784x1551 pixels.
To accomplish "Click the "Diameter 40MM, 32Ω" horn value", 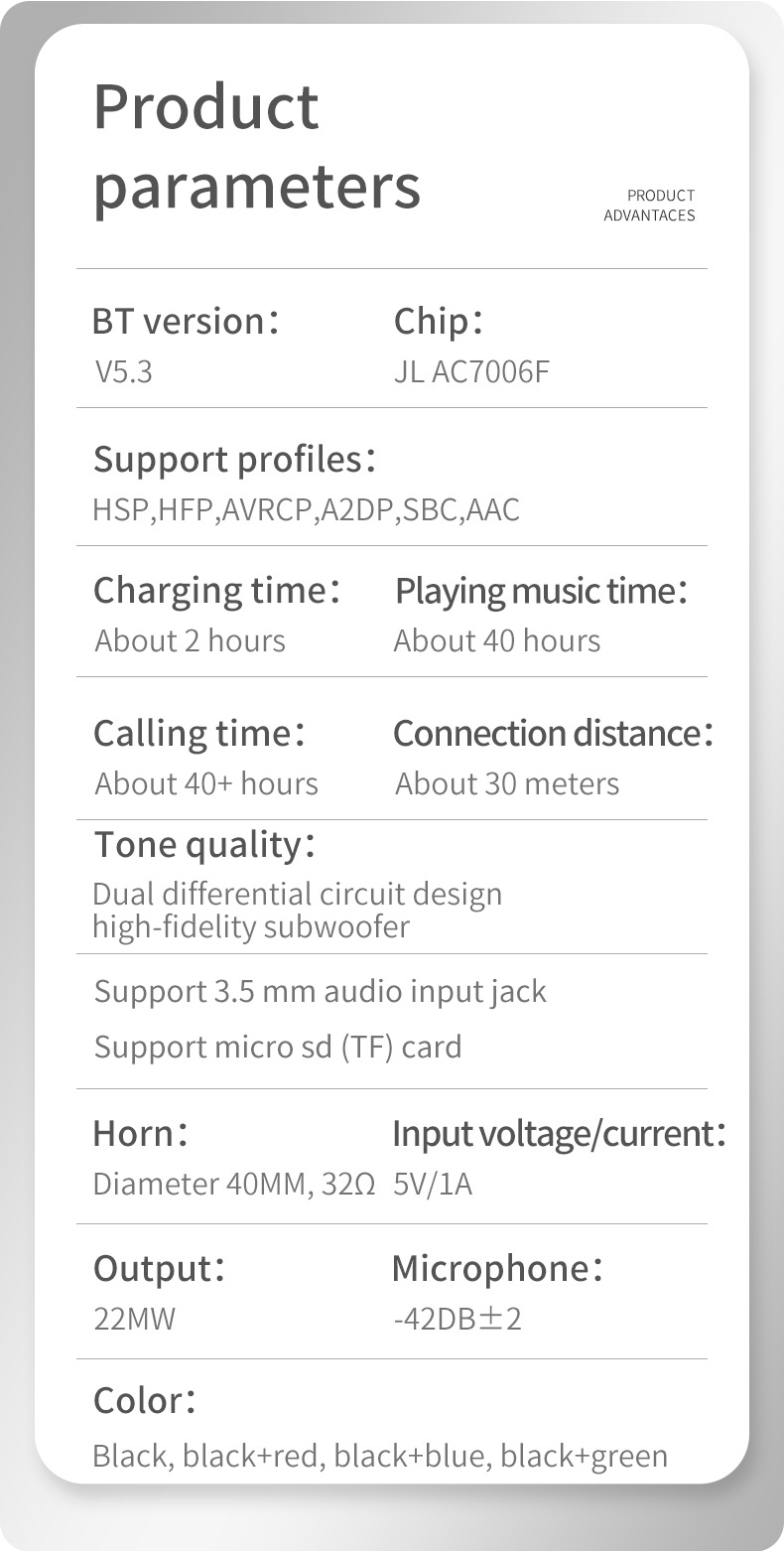I will (233, 1184).
